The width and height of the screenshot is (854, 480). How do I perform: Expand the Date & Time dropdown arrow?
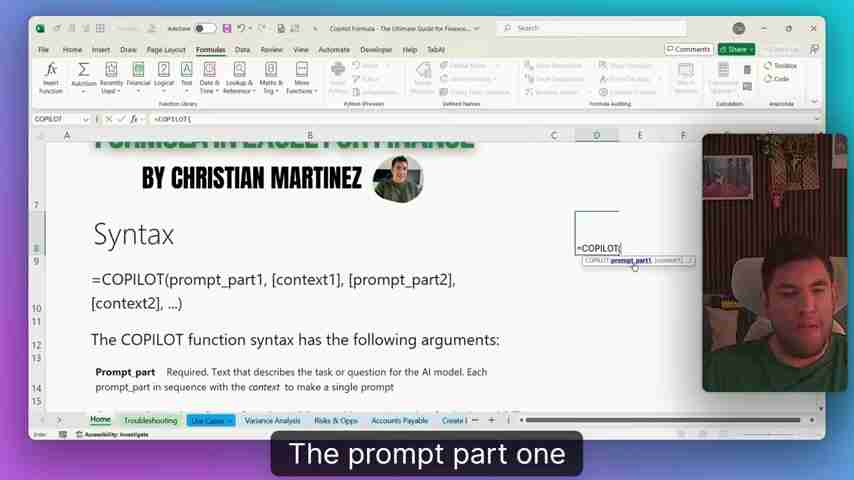217,91
